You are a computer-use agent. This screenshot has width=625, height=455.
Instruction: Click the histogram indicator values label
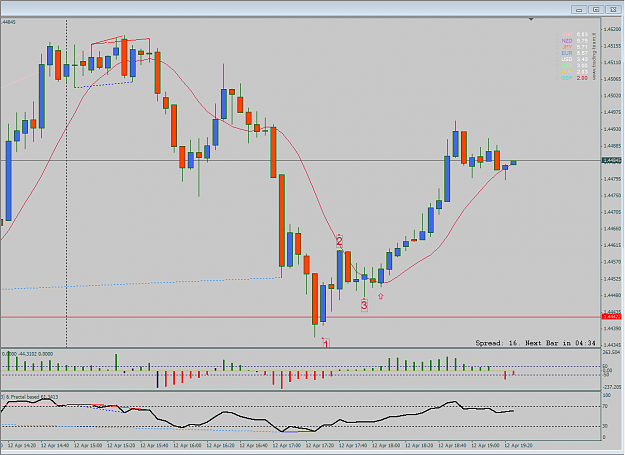[28, 354]
